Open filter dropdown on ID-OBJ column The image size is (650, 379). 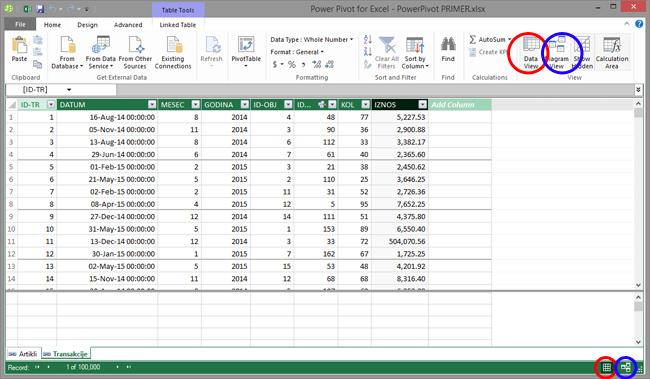(x=288, y=104)
